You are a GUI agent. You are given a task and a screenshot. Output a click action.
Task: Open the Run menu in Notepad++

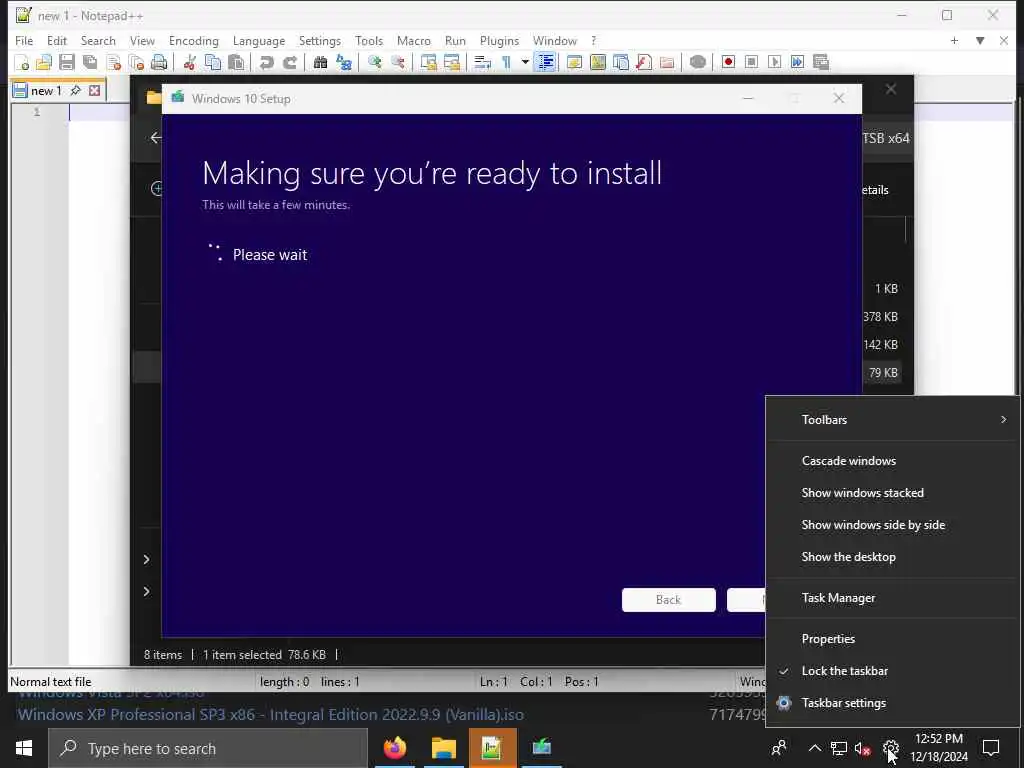pos(455,40)
